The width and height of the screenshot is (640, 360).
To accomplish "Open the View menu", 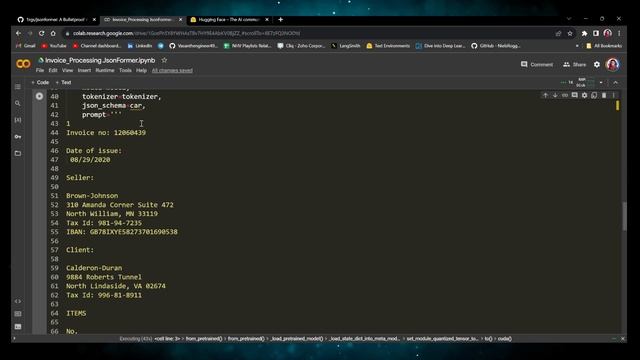I will pos(67,71).
